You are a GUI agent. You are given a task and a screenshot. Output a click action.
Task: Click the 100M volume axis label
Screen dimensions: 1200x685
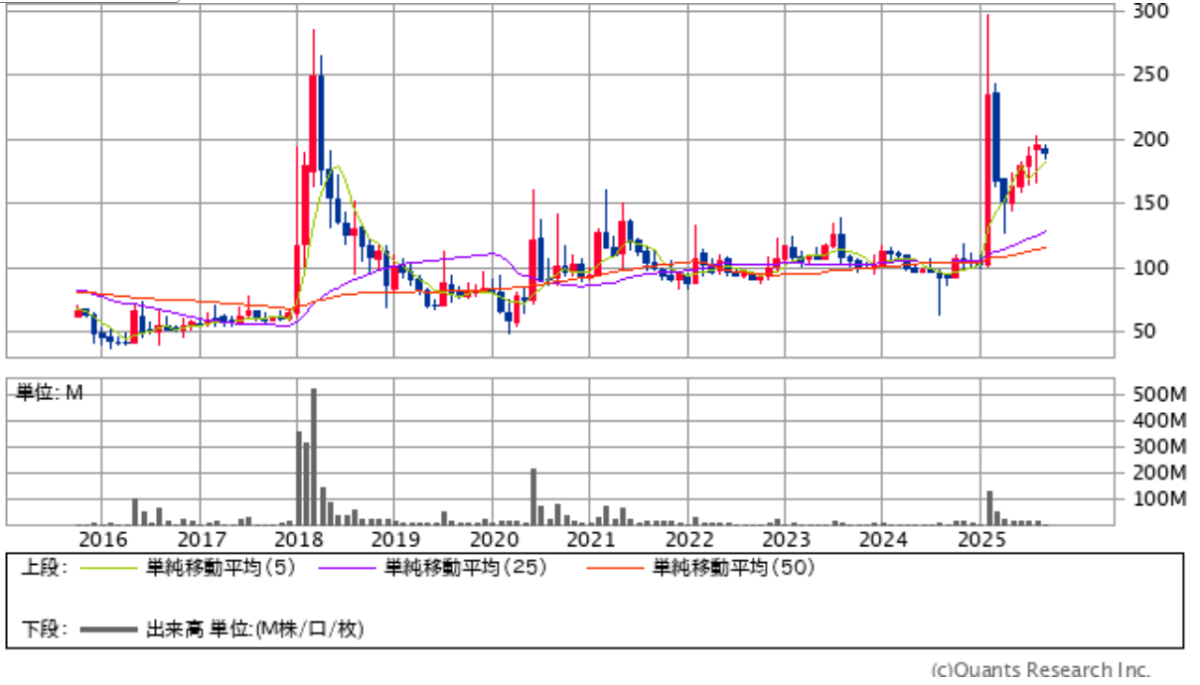pyautogui.click(x=1159, y=499)
